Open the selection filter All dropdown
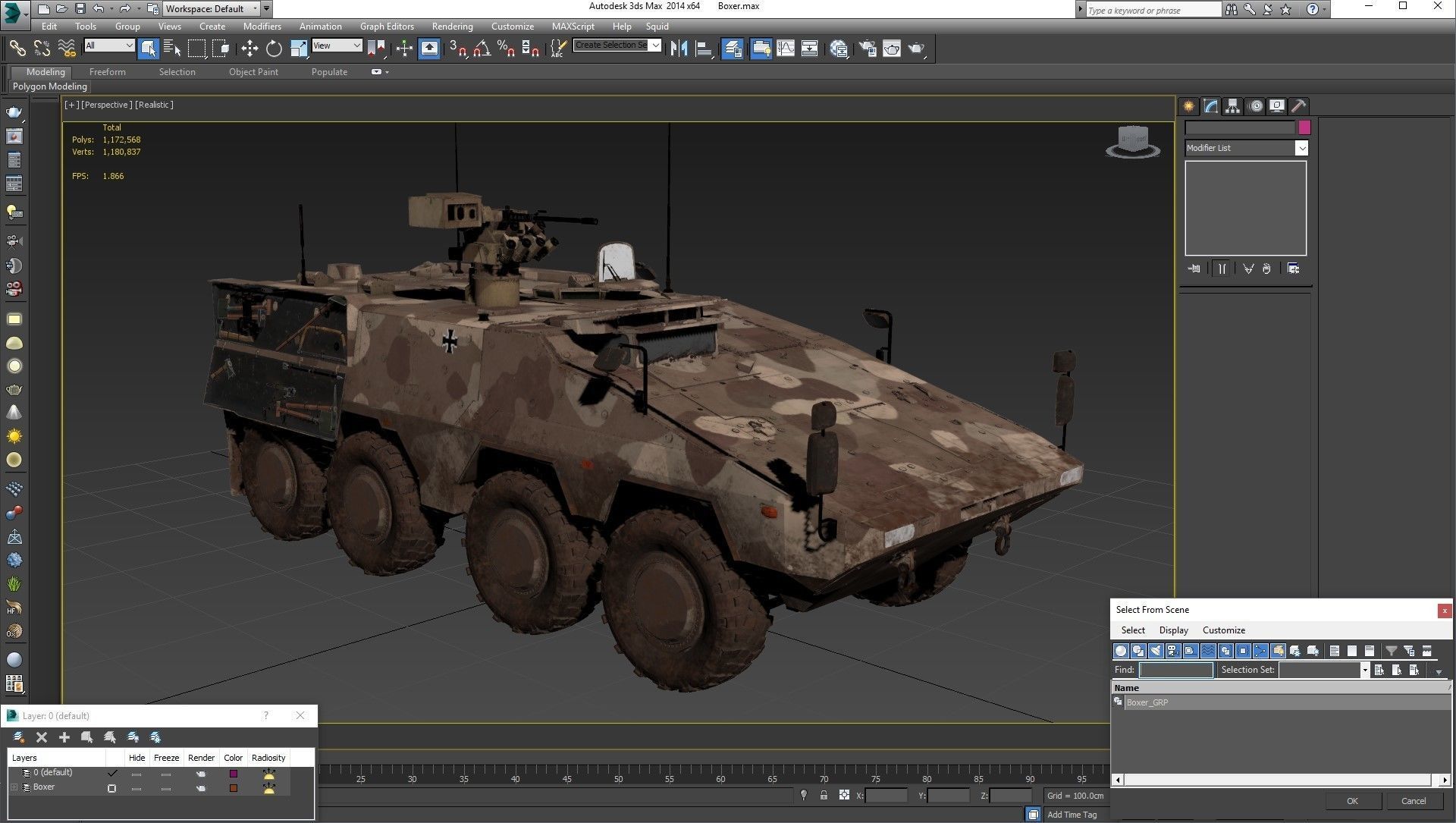Image resolution: width=1456 pixels, height=823 pixels. click(109, 46)
